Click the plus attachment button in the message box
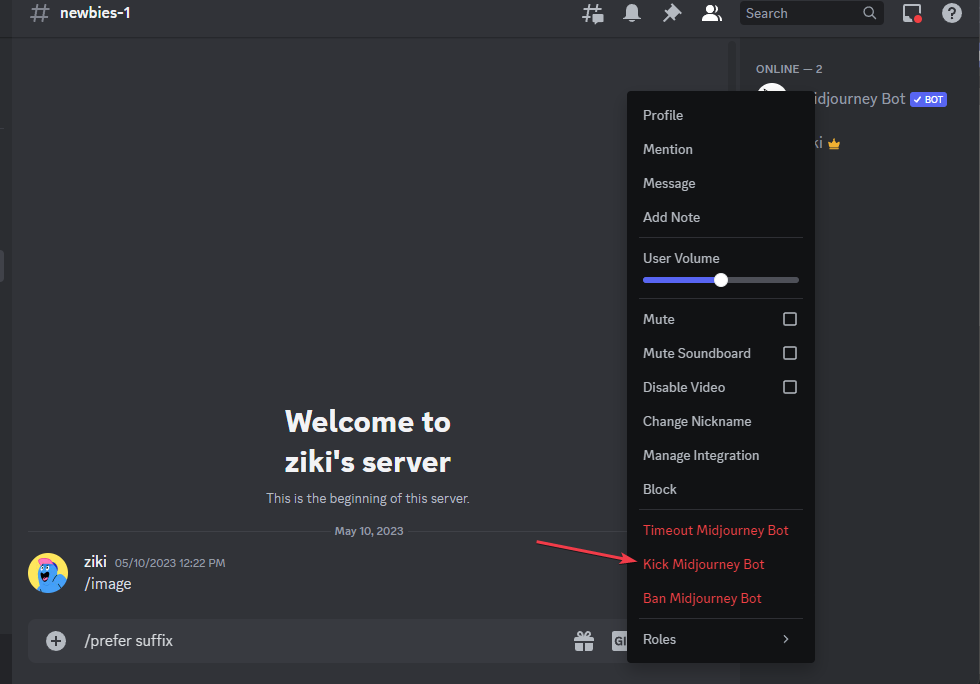 (56, 641)
